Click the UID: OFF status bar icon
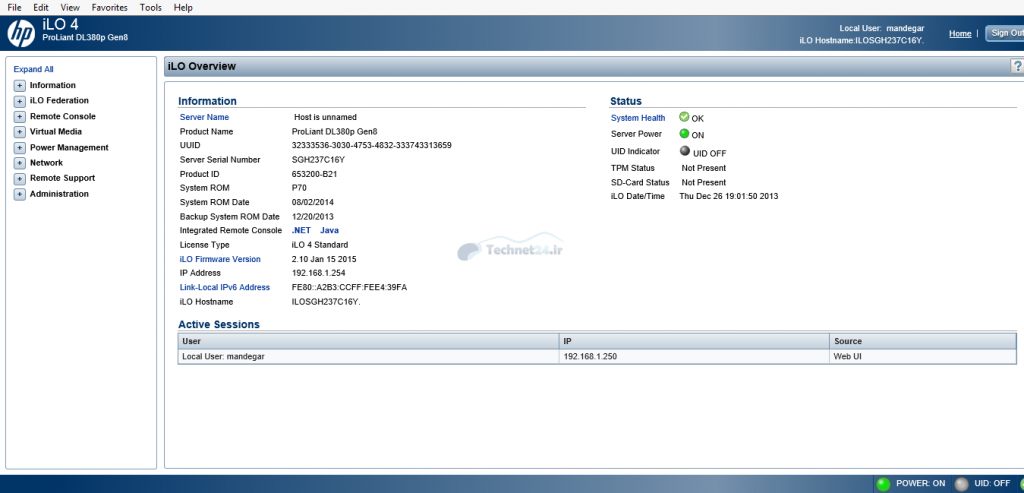1024x493 pixels. [x=961, y=484]
